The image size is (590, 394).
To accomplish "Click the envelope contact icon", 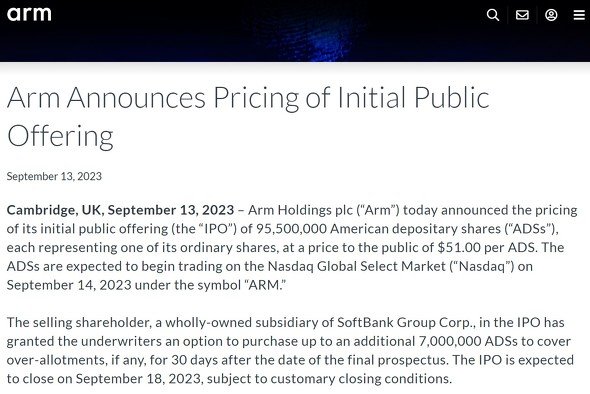I will click(x=522, y=15).
